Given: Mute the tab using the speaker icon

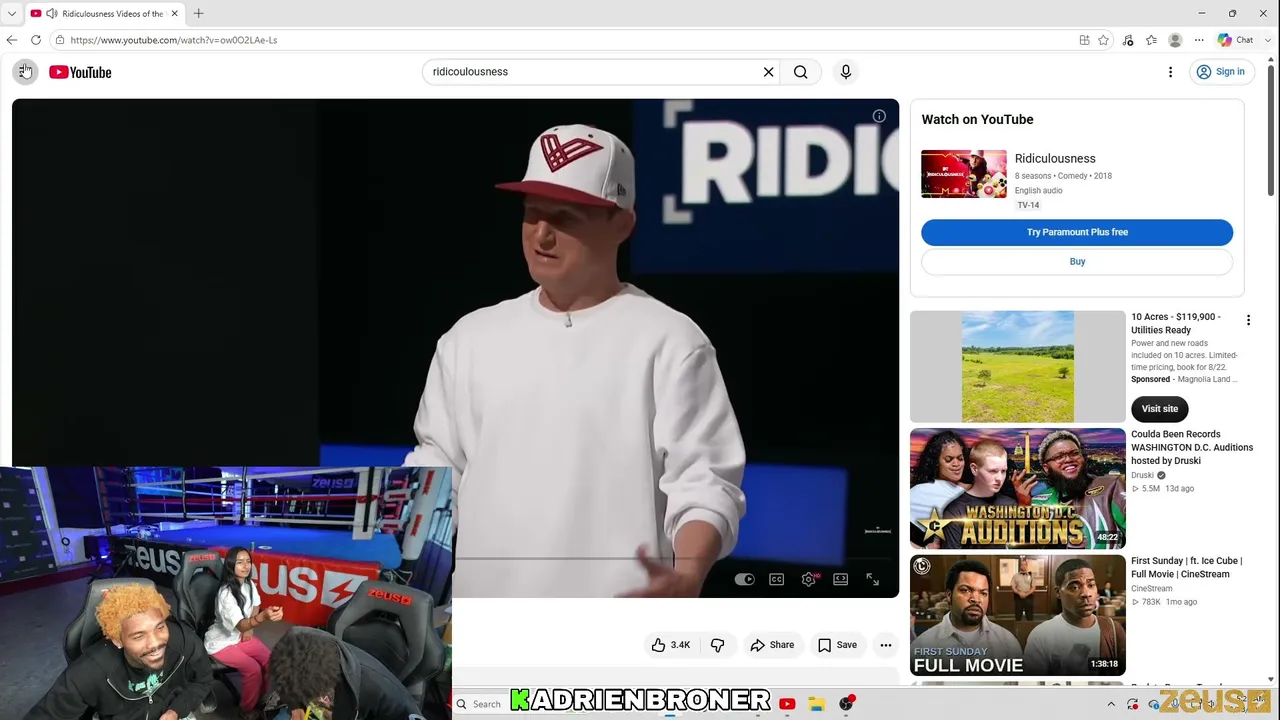Looking at the screenshot, I should pyautogui.click(x=51, y=13).
